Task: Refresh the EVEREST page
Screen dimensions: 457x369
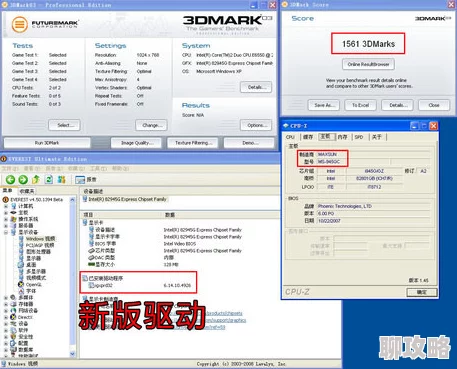Action: (49, 180)
